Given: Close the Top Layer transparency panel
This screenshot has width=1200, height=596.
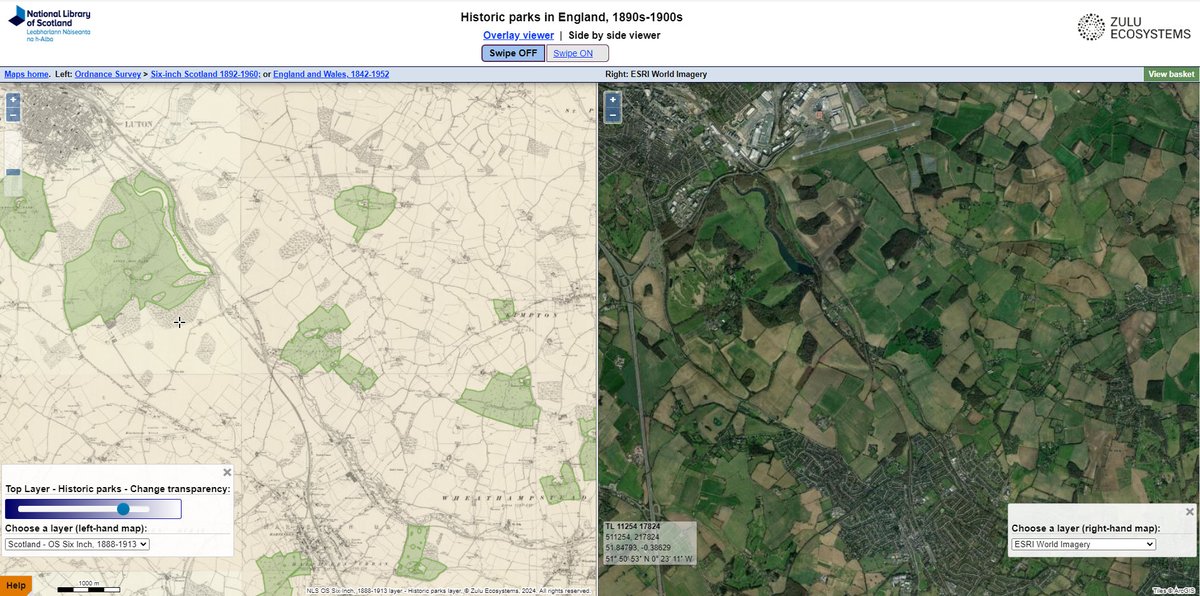Looking at the screenshot, I should [x=226, y=471].
